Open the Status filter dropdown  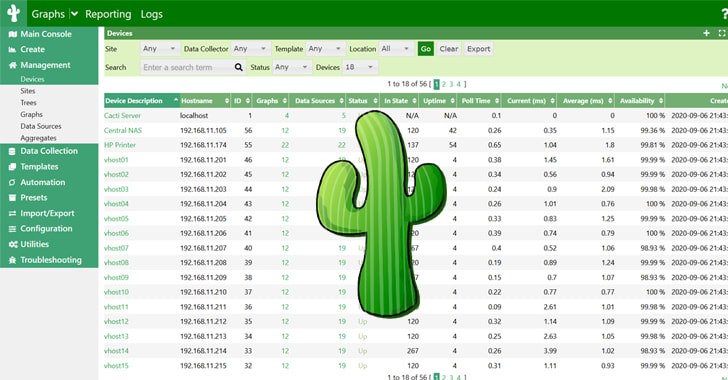(291, 67)
